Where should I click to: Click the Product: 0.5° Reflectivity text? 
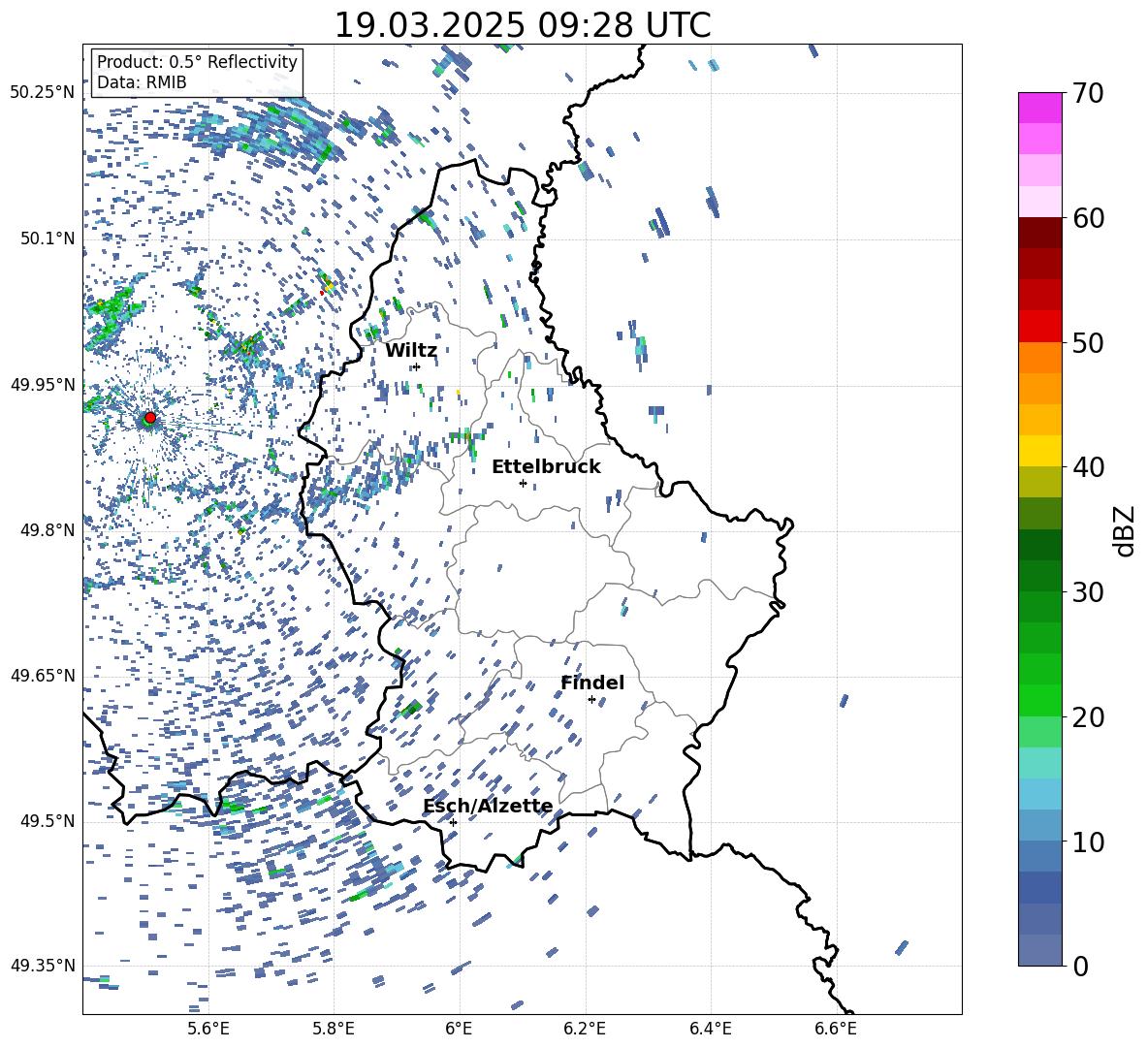point(197,62)
